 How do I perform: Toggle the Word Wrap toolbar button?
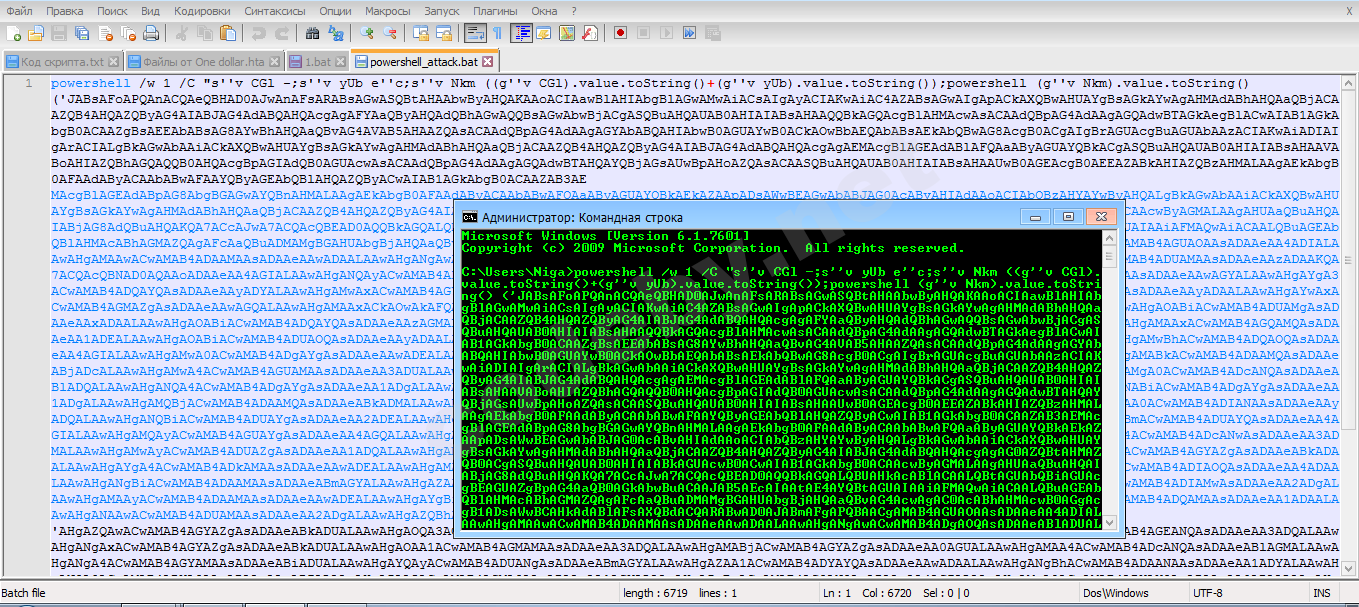coord(474,33)
